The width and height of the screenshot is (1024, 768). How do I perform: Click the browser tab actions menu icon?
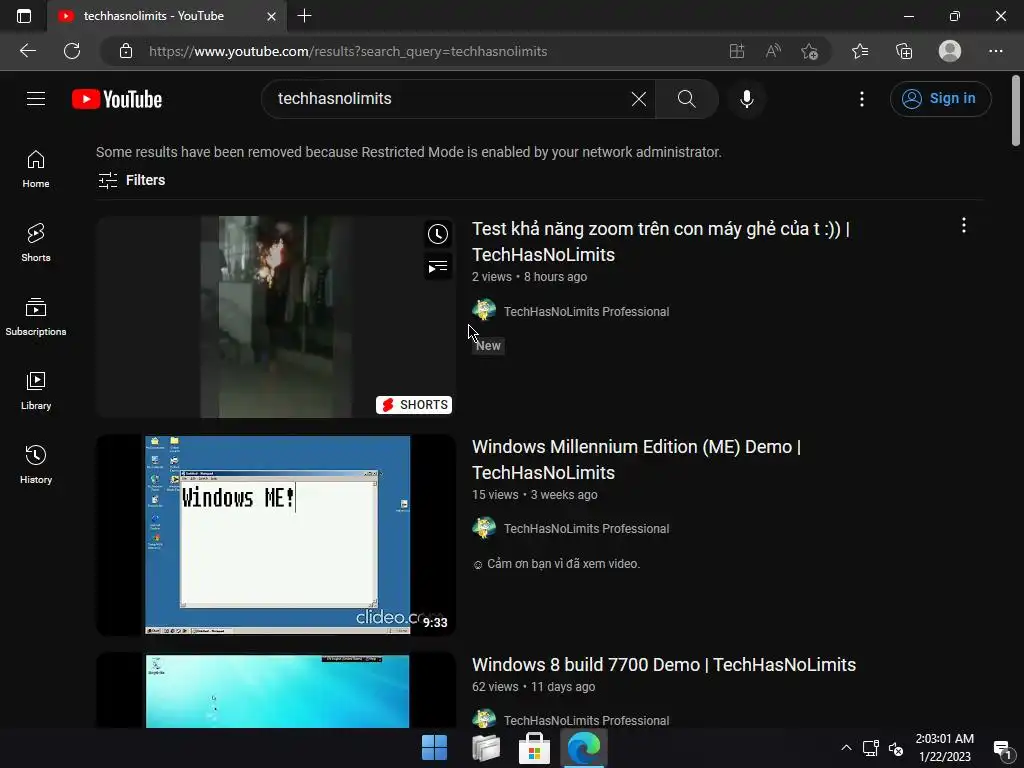24,16
